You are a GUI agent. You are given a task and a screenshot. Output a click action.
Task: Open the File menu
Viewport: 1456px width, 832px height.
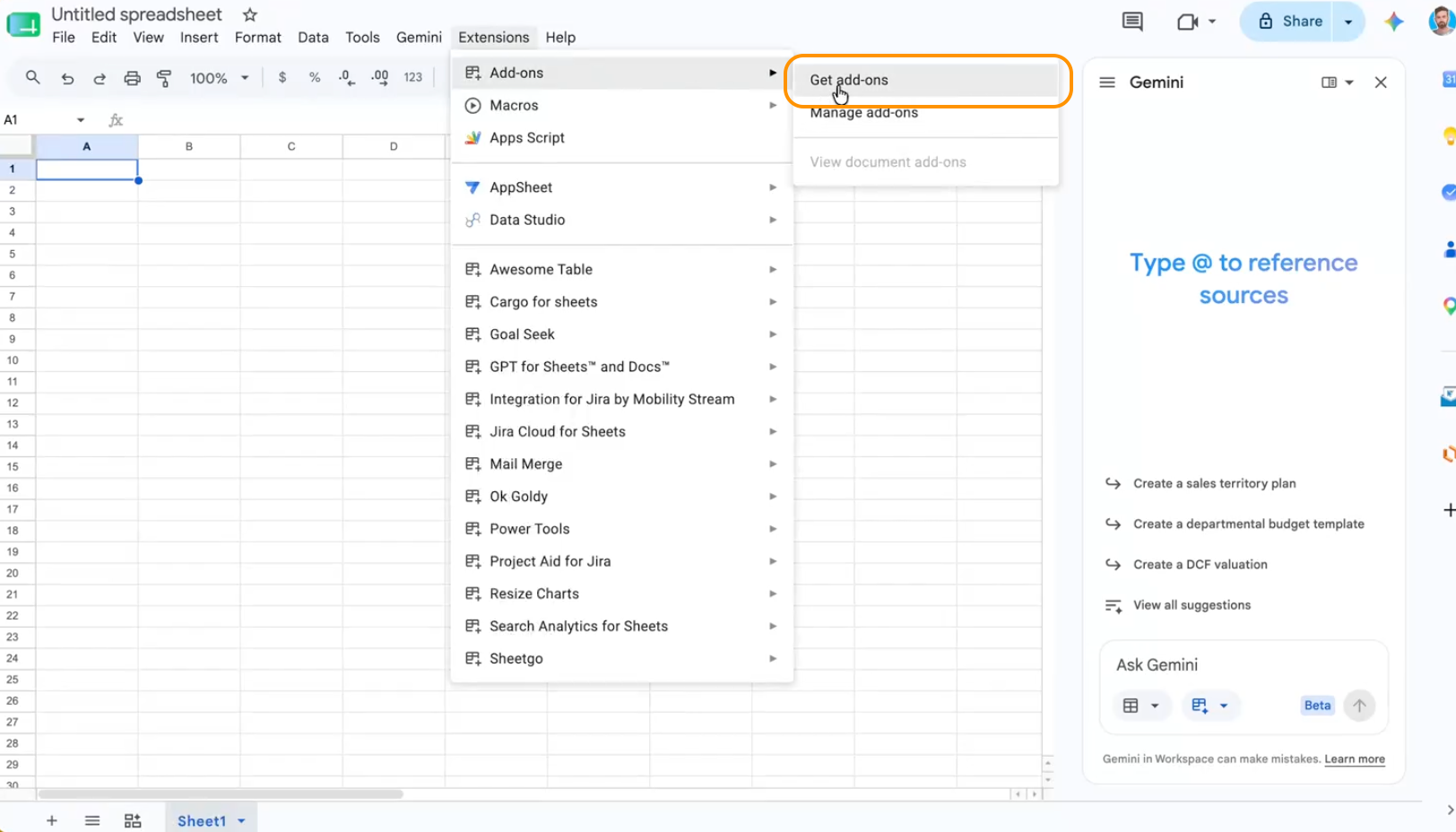pyautogui.click(x=64, y=38)
